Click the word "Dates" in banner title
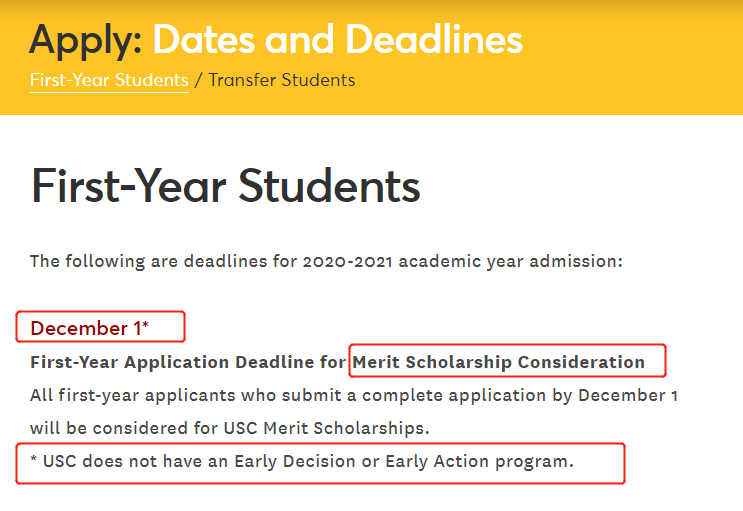Image resolution: width=743 pixels, height=511 pixels. (x=207, y=40)
